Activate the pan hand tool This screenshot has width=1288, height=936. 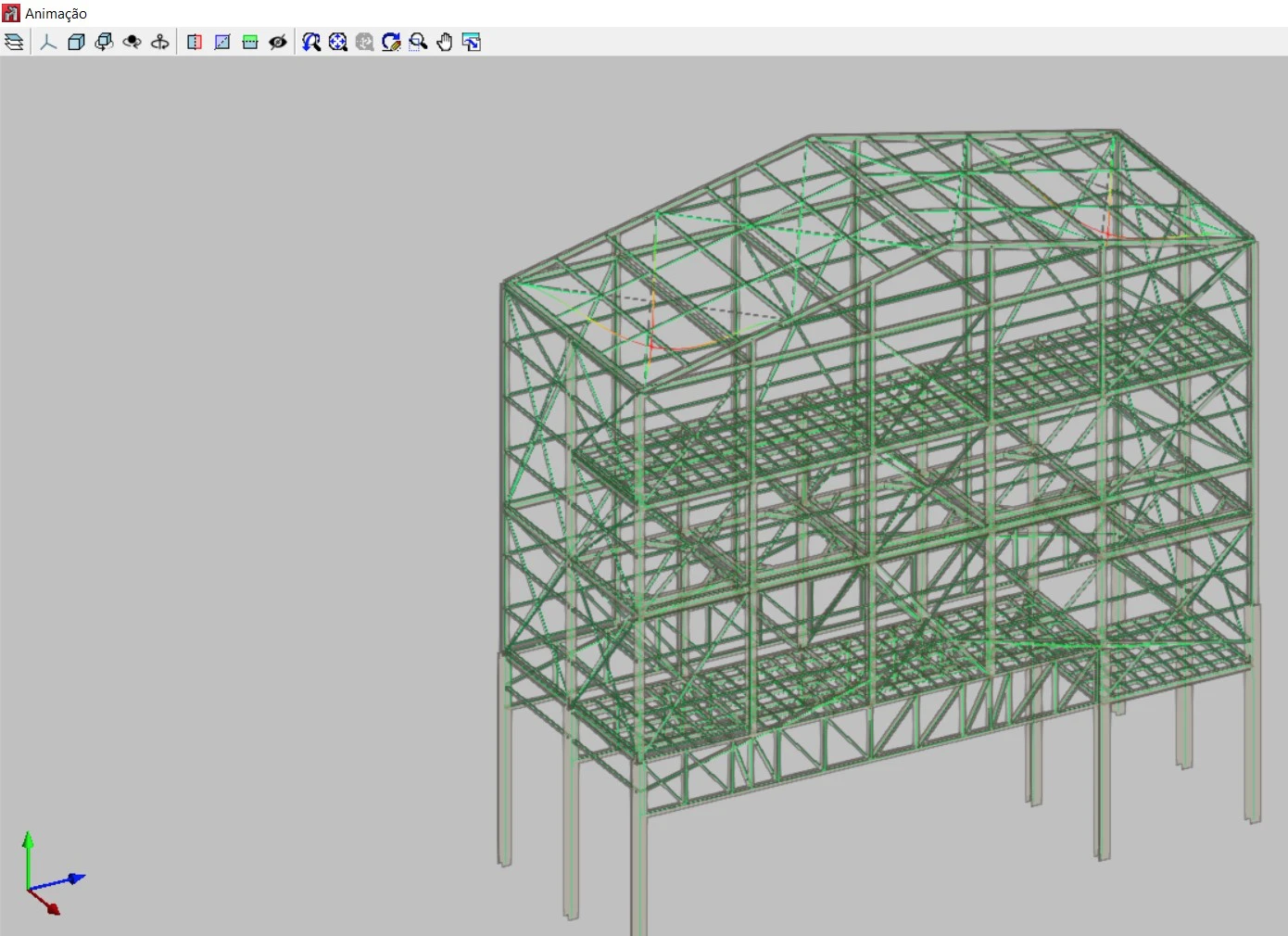(445, 42)
